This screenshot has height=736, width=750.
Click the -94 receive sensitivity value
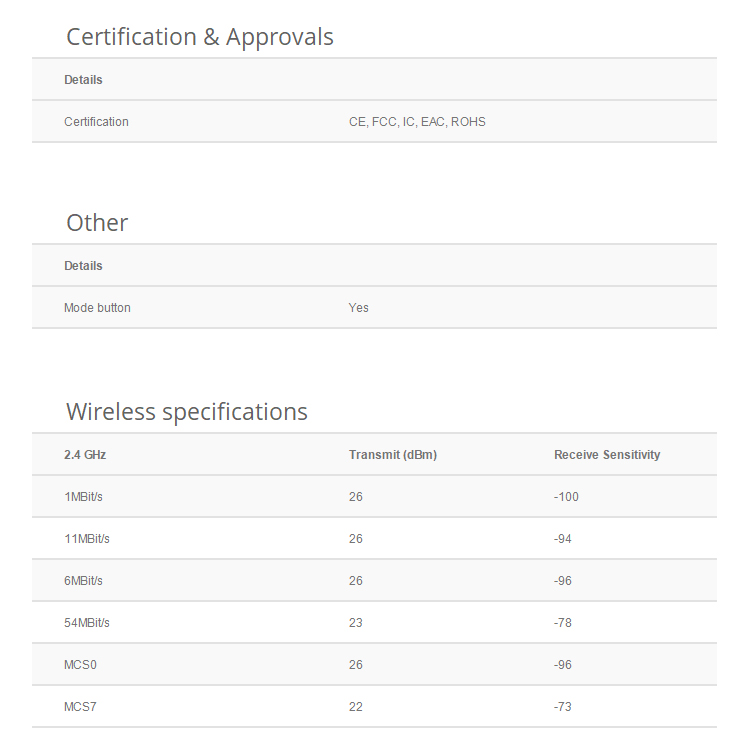tap(562, 539)
